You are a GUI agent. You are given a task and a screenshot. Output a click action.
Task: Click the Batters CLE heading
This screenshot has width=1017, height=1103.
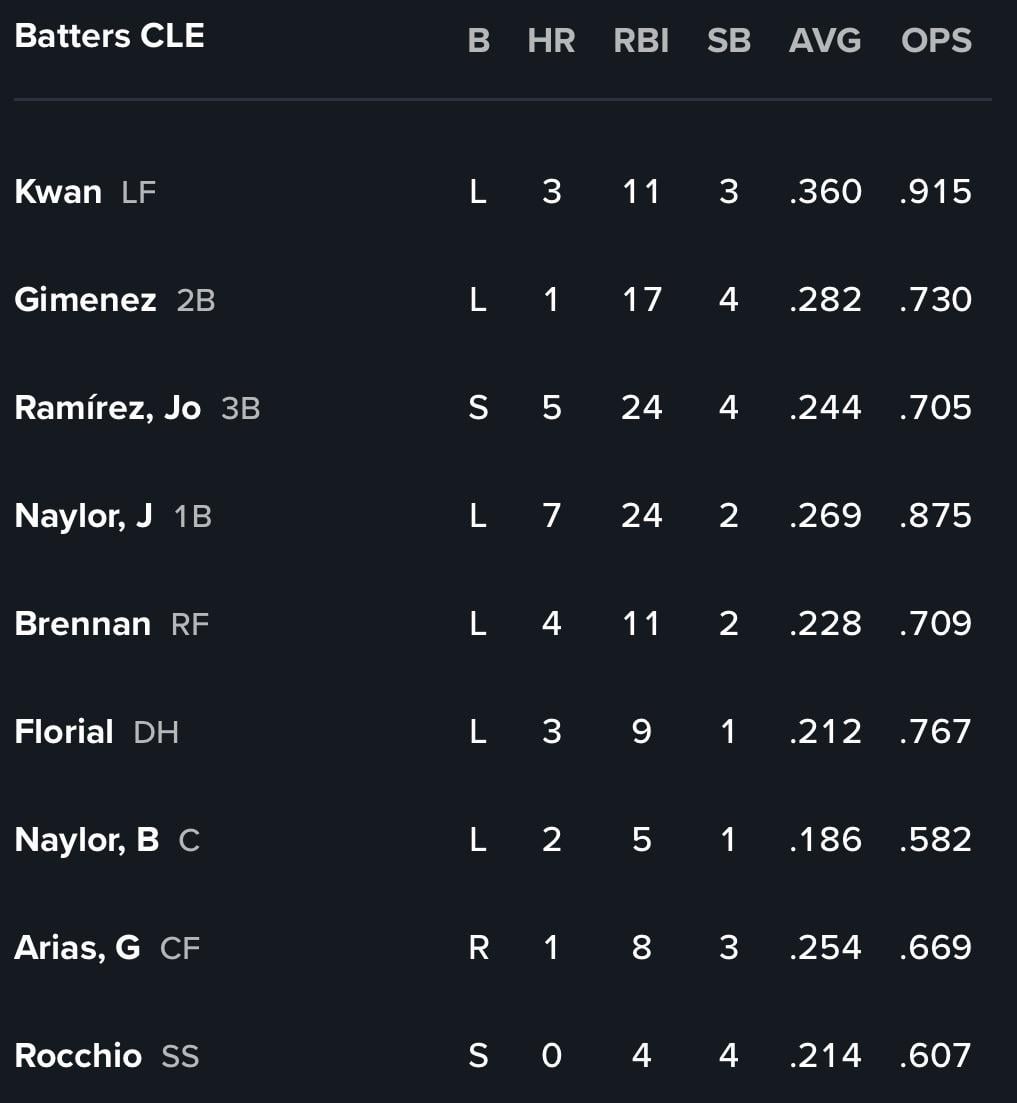110,37
